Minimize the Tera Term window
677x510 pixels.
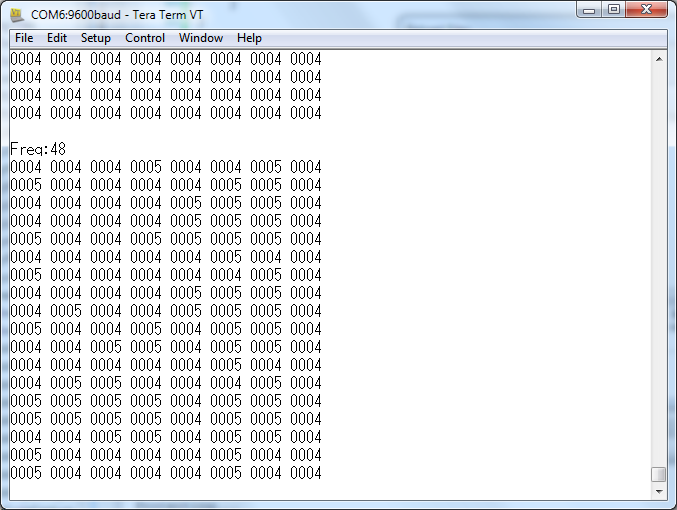coord(590,10)
